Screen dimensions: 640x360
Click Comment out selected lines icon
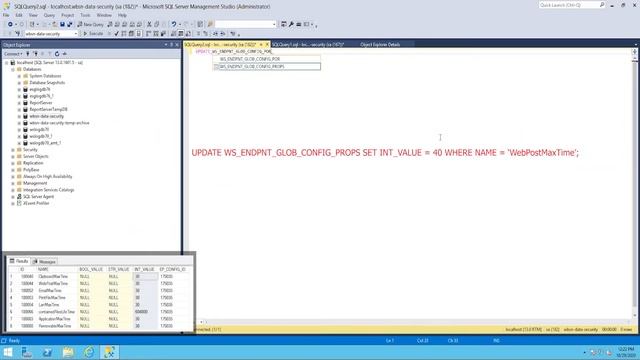tap(198, 34)
